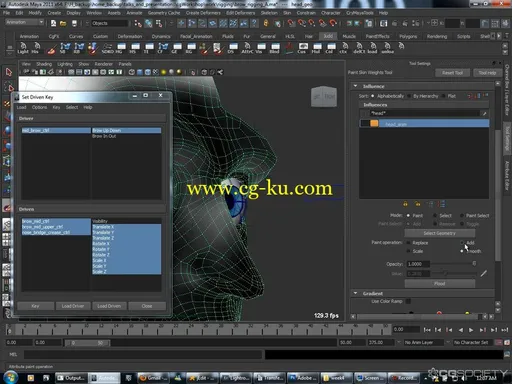Set Mode to Paint radio button
The width and height of the screenshot is (512, 384).
click(x=408, y=215)
